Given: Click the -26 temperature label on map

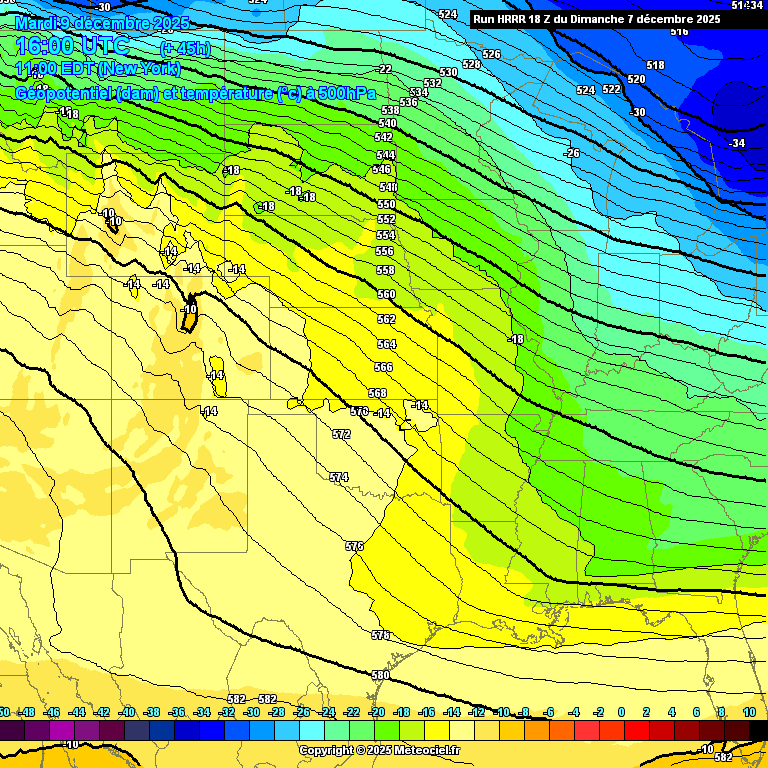Looking at the screenshot, I should point(572,153).
